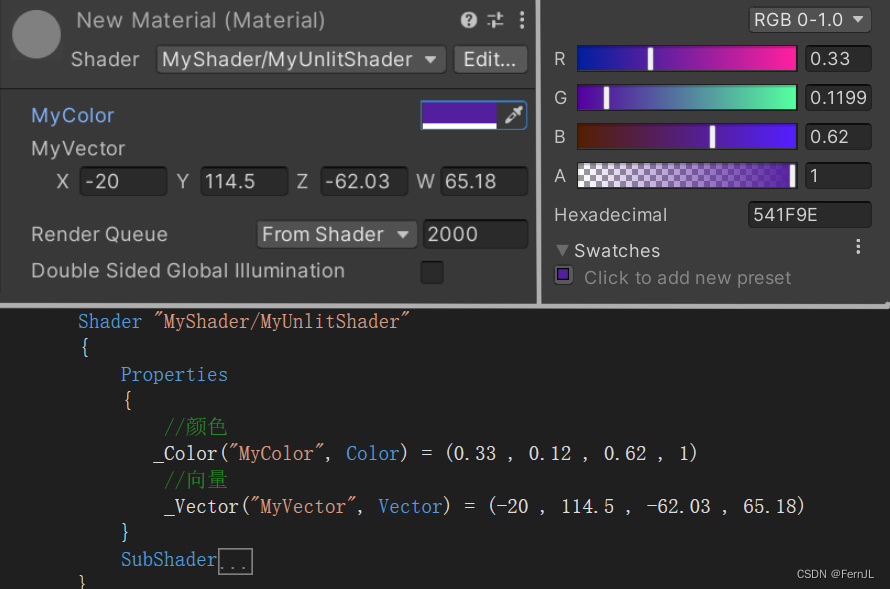Screen dimensions: 890x589
Task: Open the MyShader/MyUnlitShader shader dropdown
Action: tap(301, 60)
